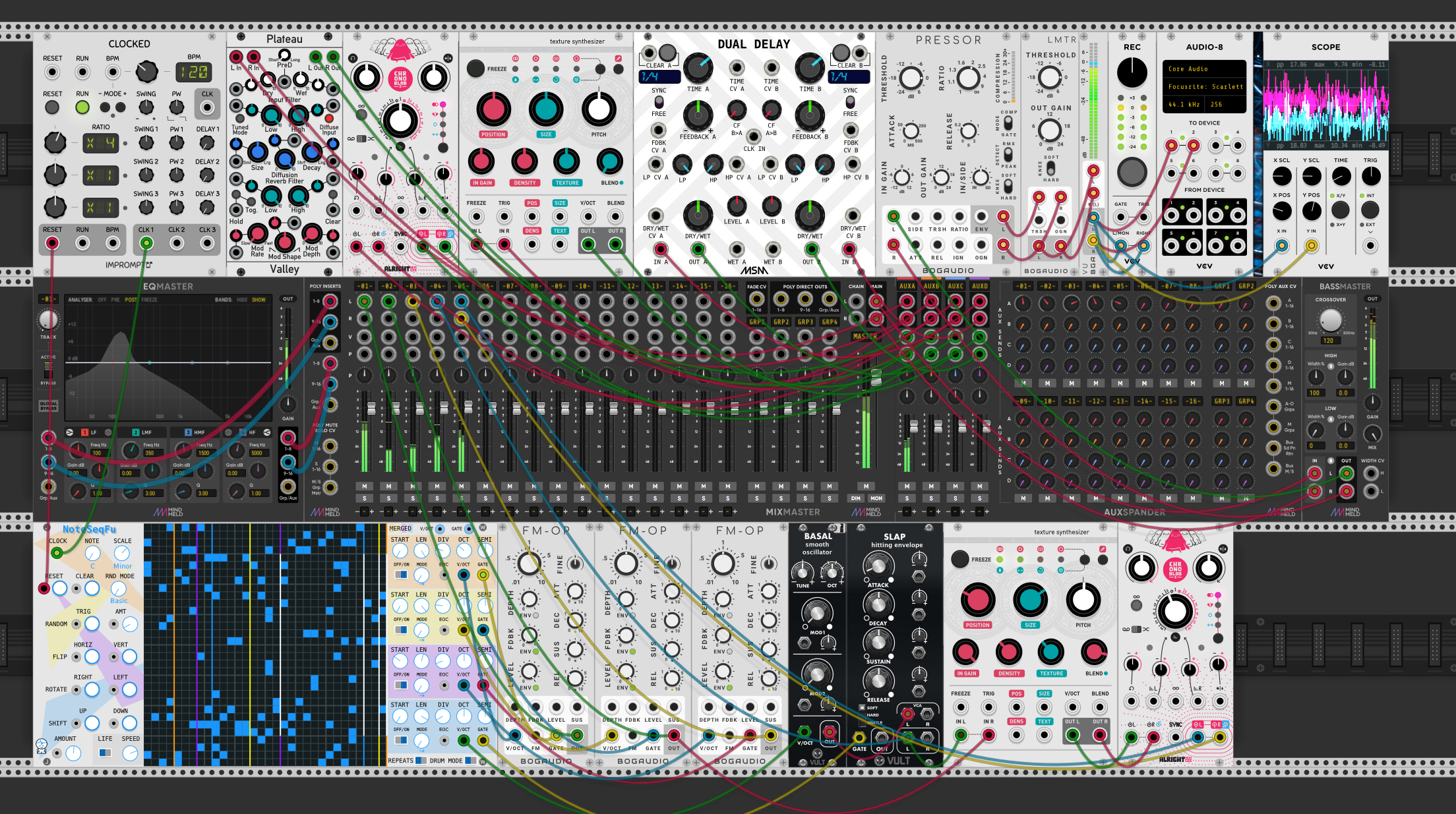Click the INT/EXT trigger button on Scope

tap(1370, 210)
